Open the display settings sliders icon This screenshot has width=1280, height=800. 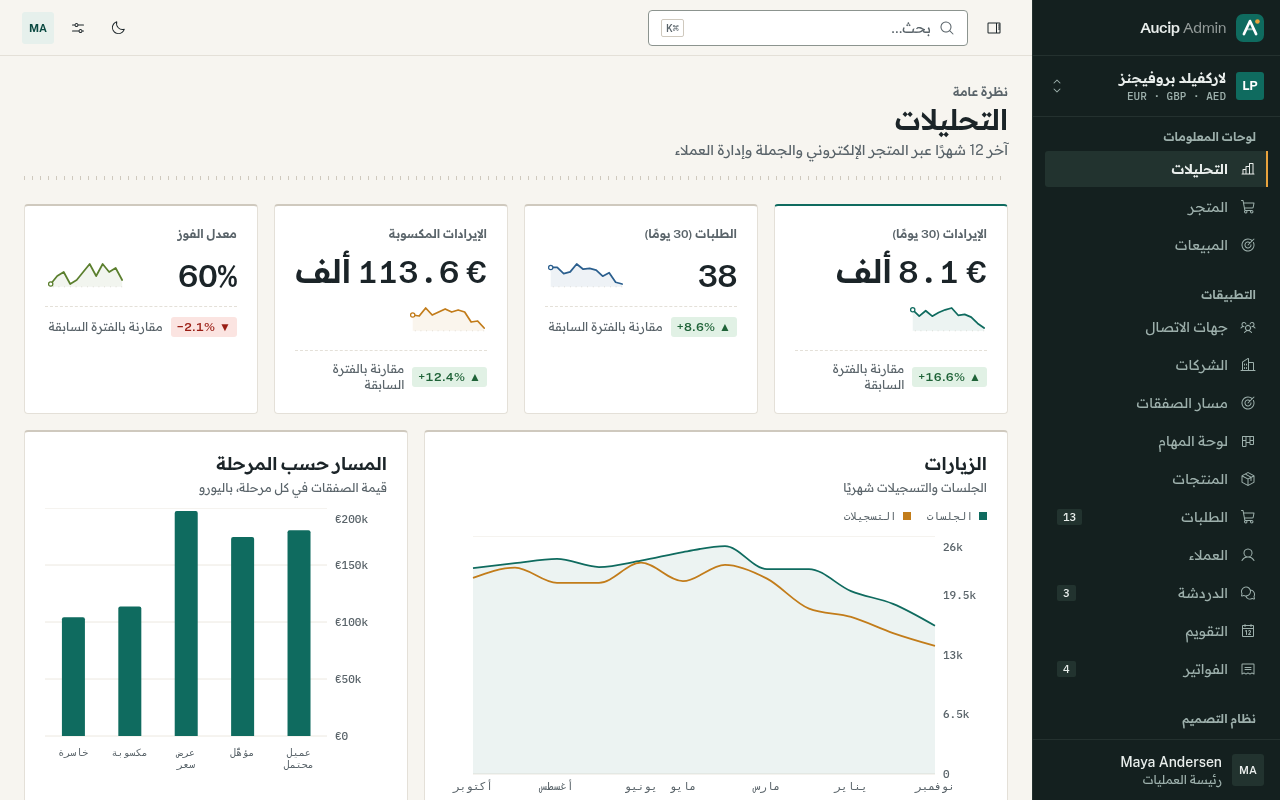click(x=78, y=28)
